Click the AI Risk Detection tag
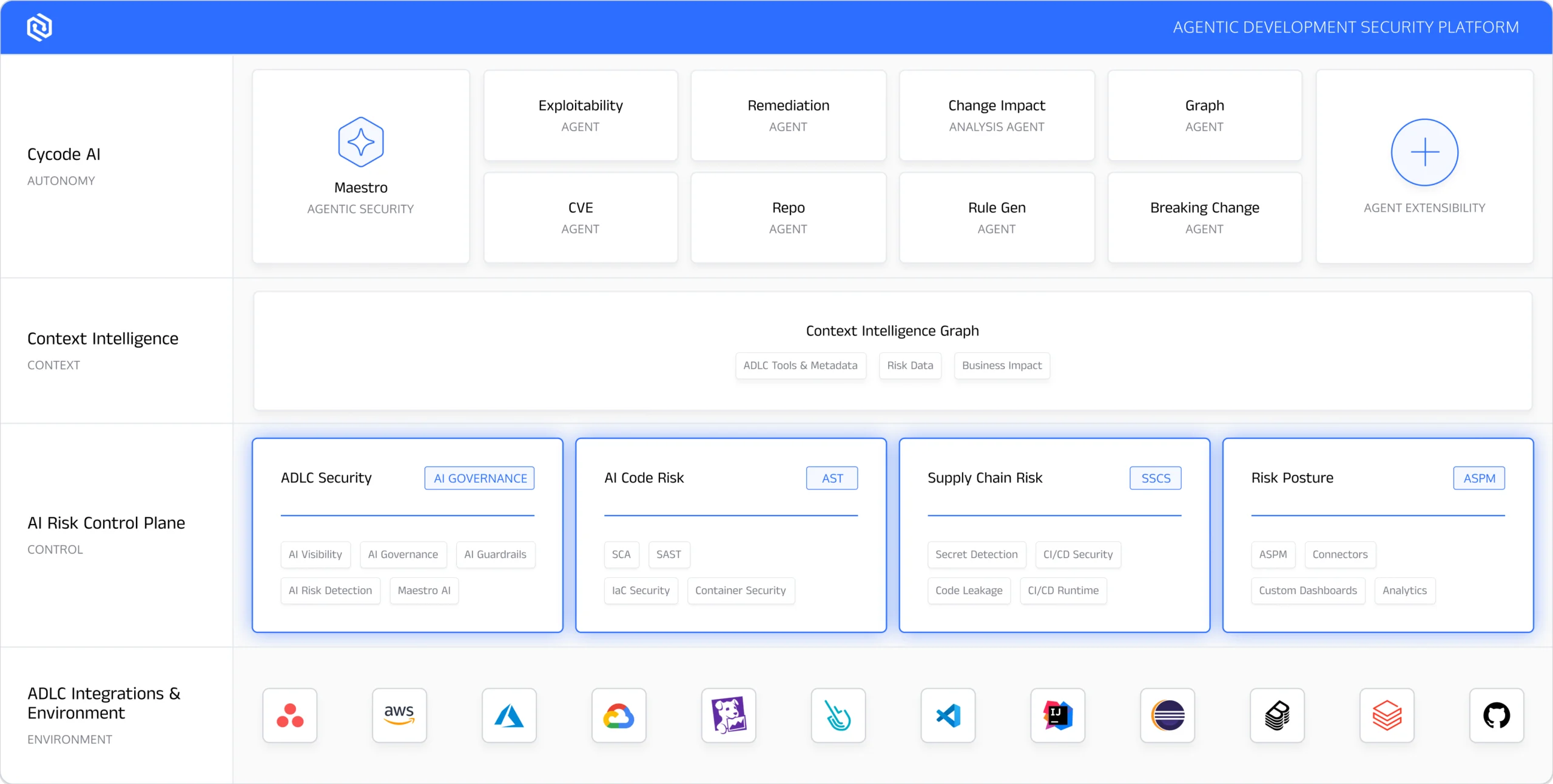 [x=331, y=591]
